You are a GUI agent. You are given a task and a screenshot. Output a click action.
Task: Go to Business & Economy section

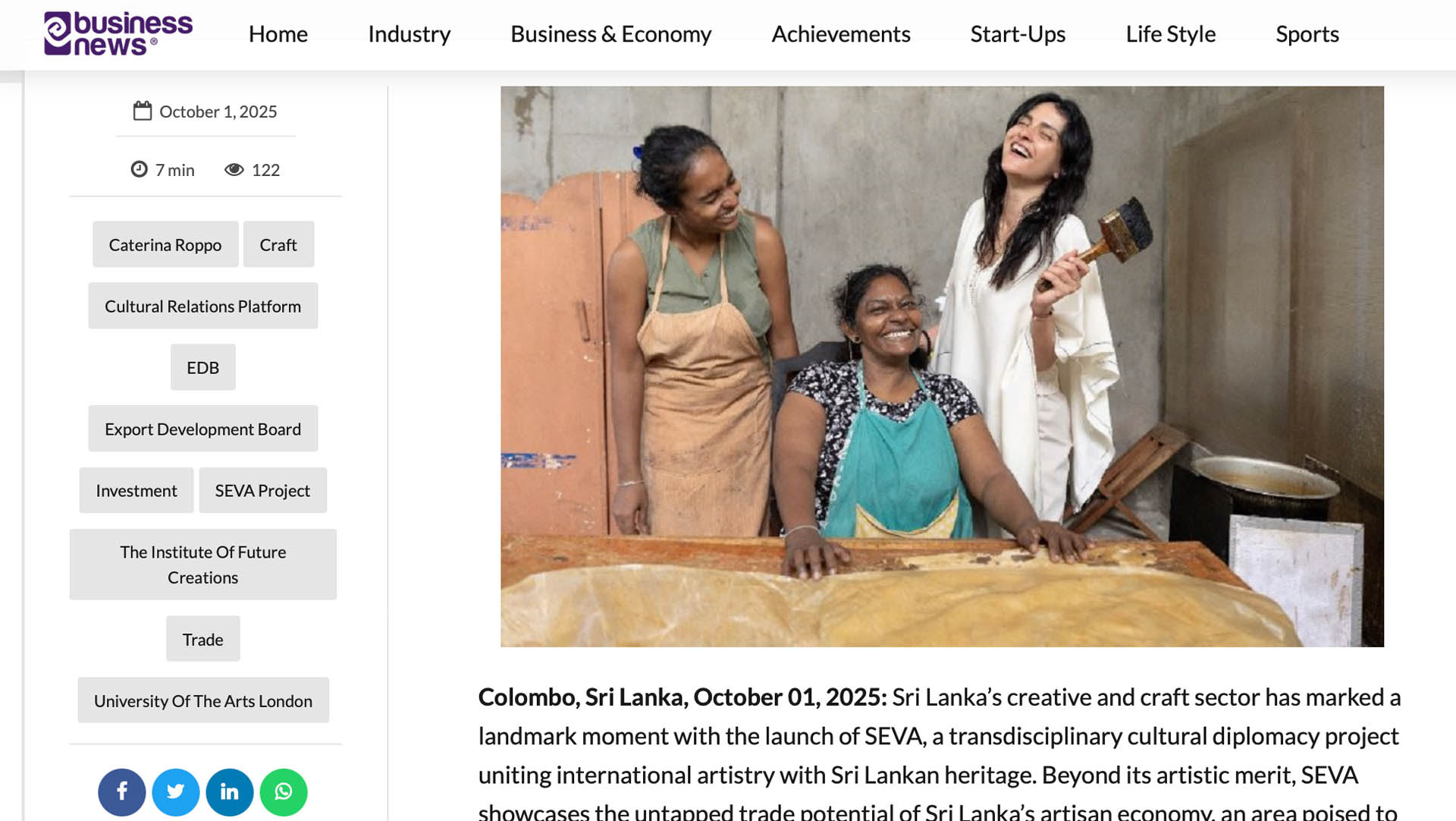[610, 34]
